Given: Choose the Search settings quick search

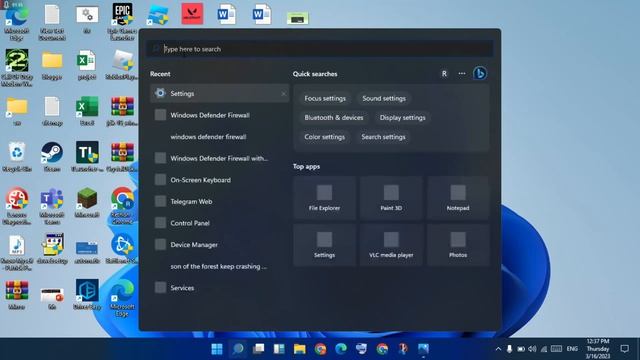Looking at the screenshot, I should (x=383, y=137).
